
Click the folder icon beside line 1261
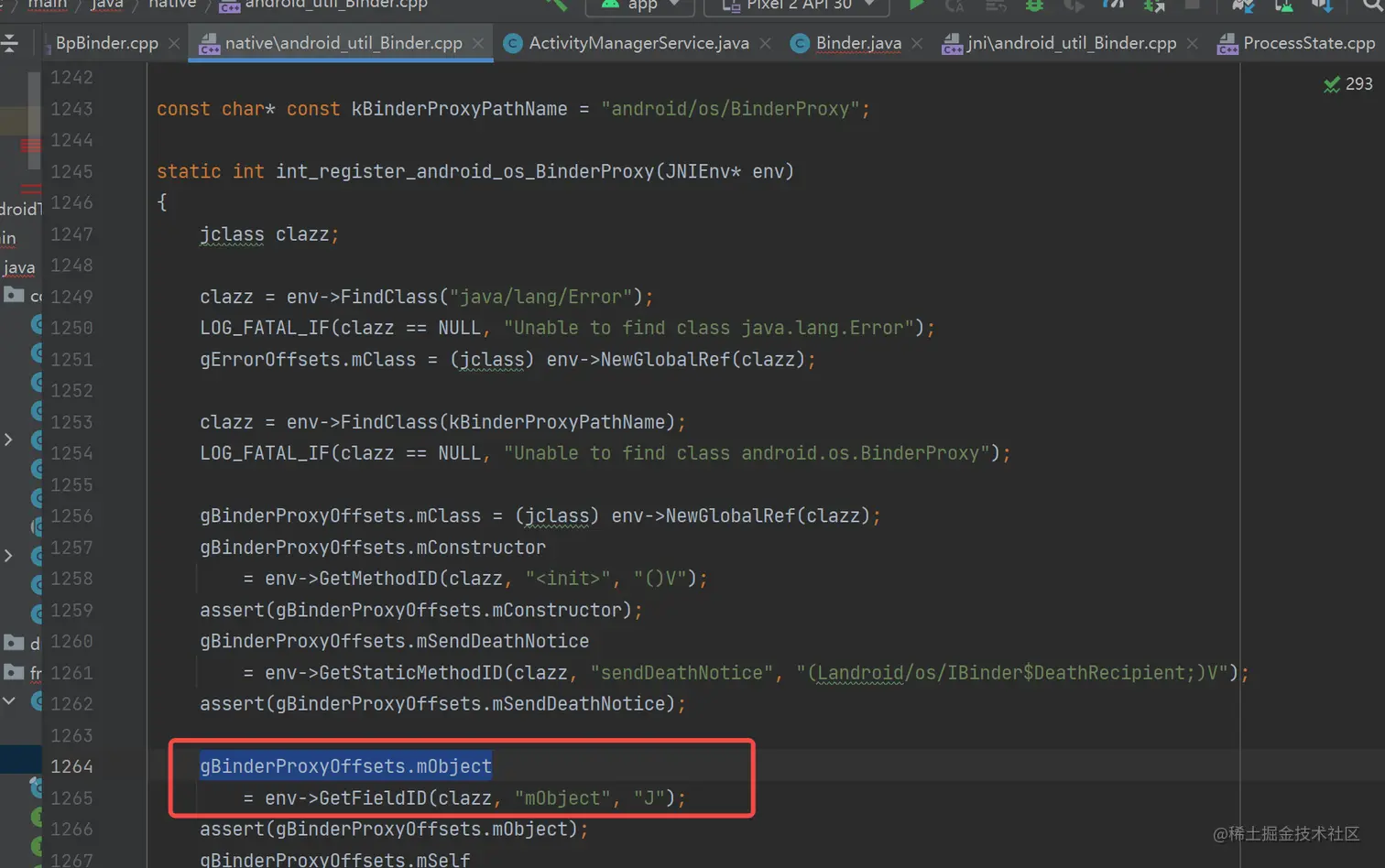[14, 673]
